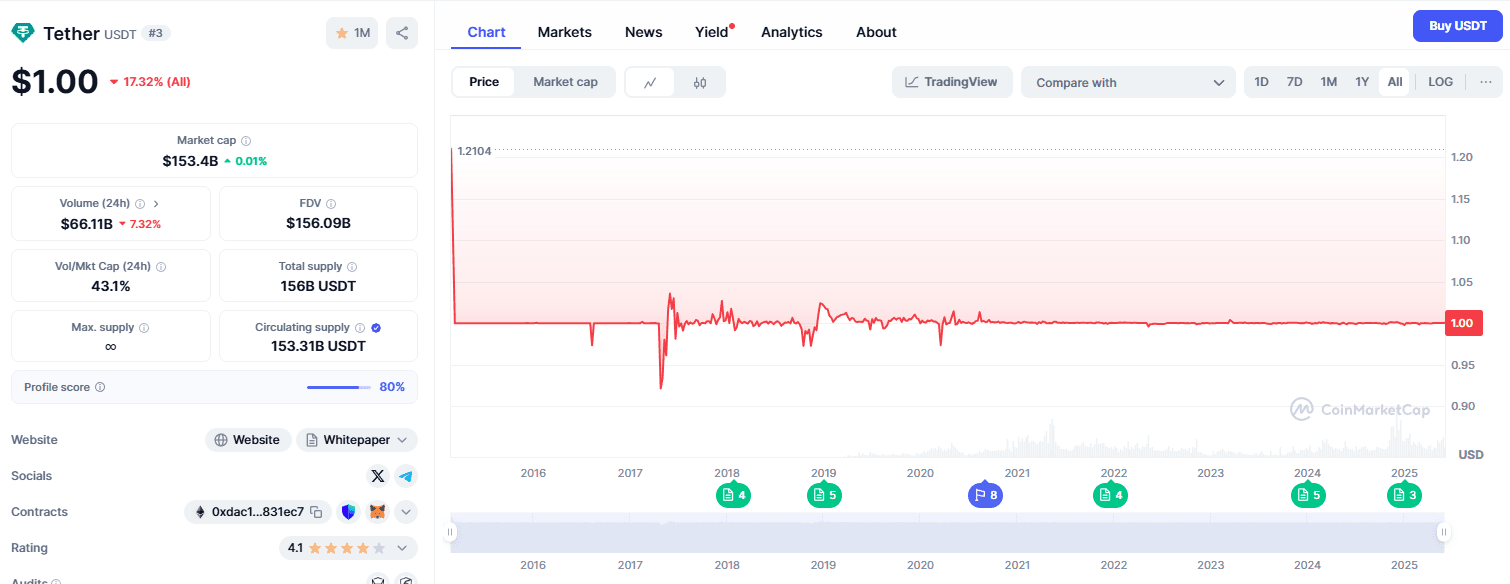This screenshot has height=584, width=1510.
Task: Show info tooltip for Total supply
Action: click(352, 267)
